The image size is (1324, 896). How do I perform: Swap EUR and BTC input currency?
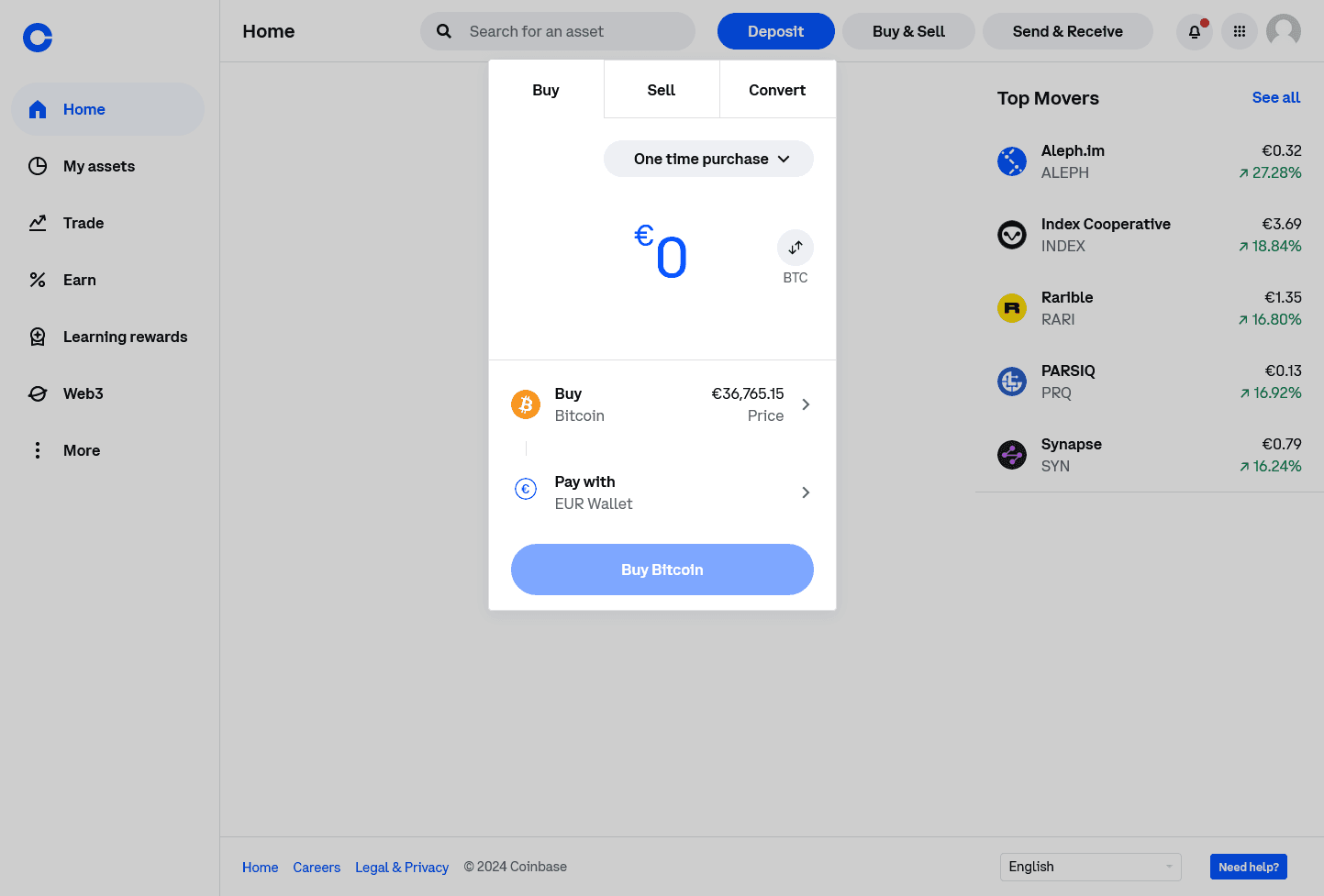click(796, 248)
